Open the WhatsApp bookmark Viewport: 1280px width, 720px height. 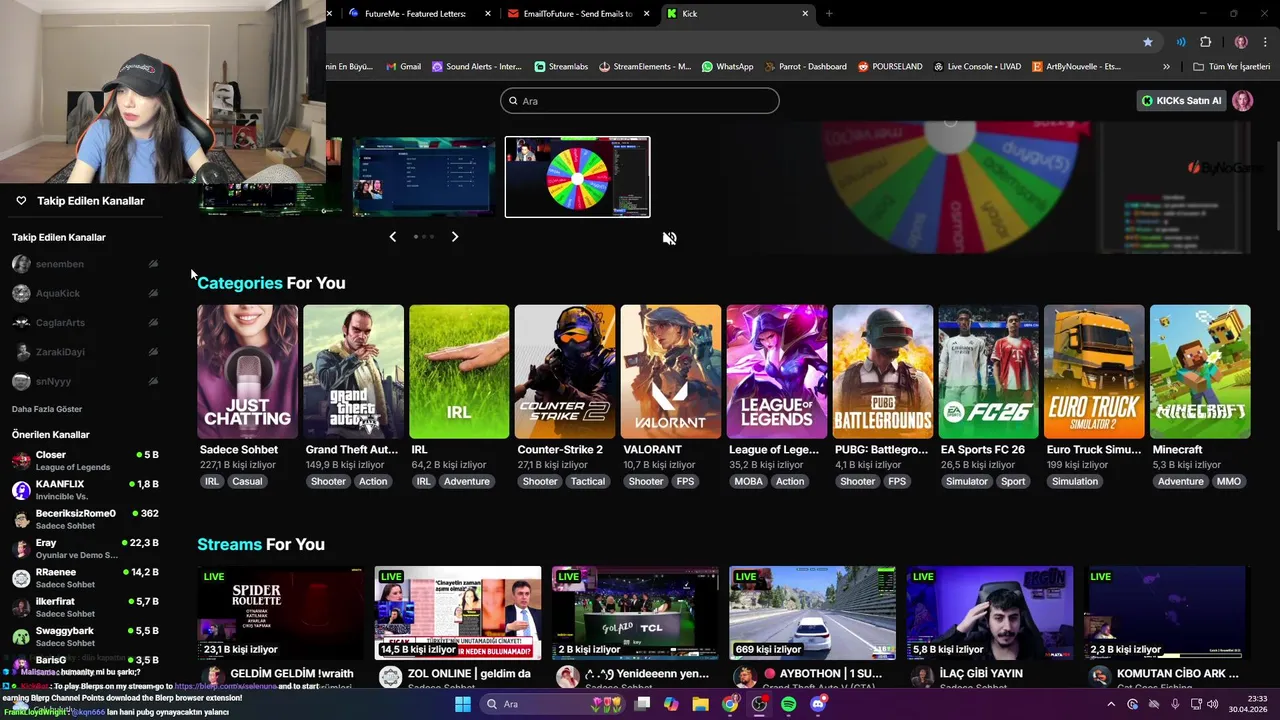coord(728,66)
